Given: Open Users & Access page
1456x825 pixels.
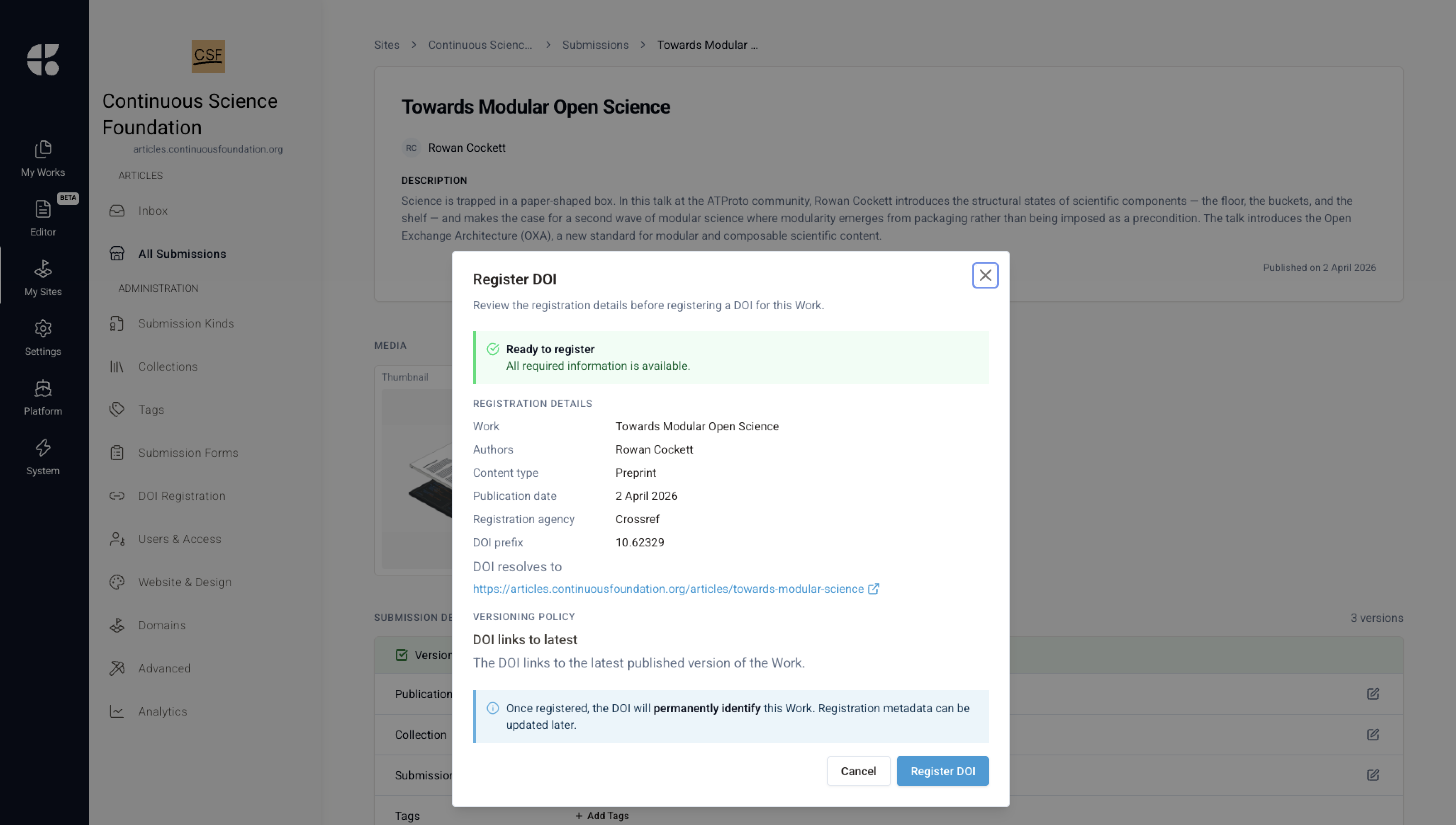Looking at the screenshot, I should click(180, 539).
